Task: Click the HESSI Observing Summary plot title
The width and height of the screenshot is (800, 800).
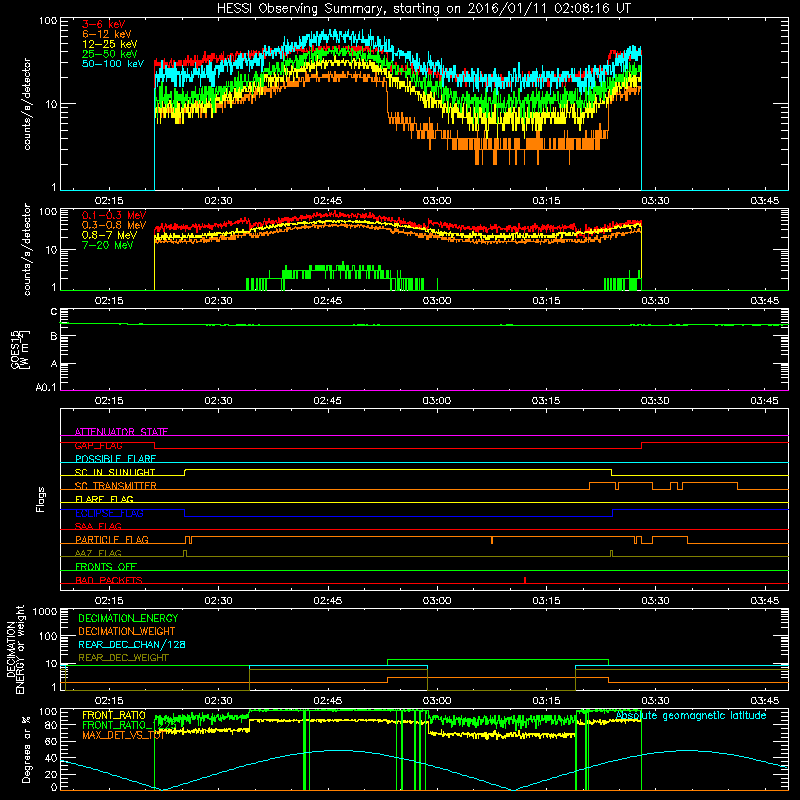Action: tap(423, 8)
